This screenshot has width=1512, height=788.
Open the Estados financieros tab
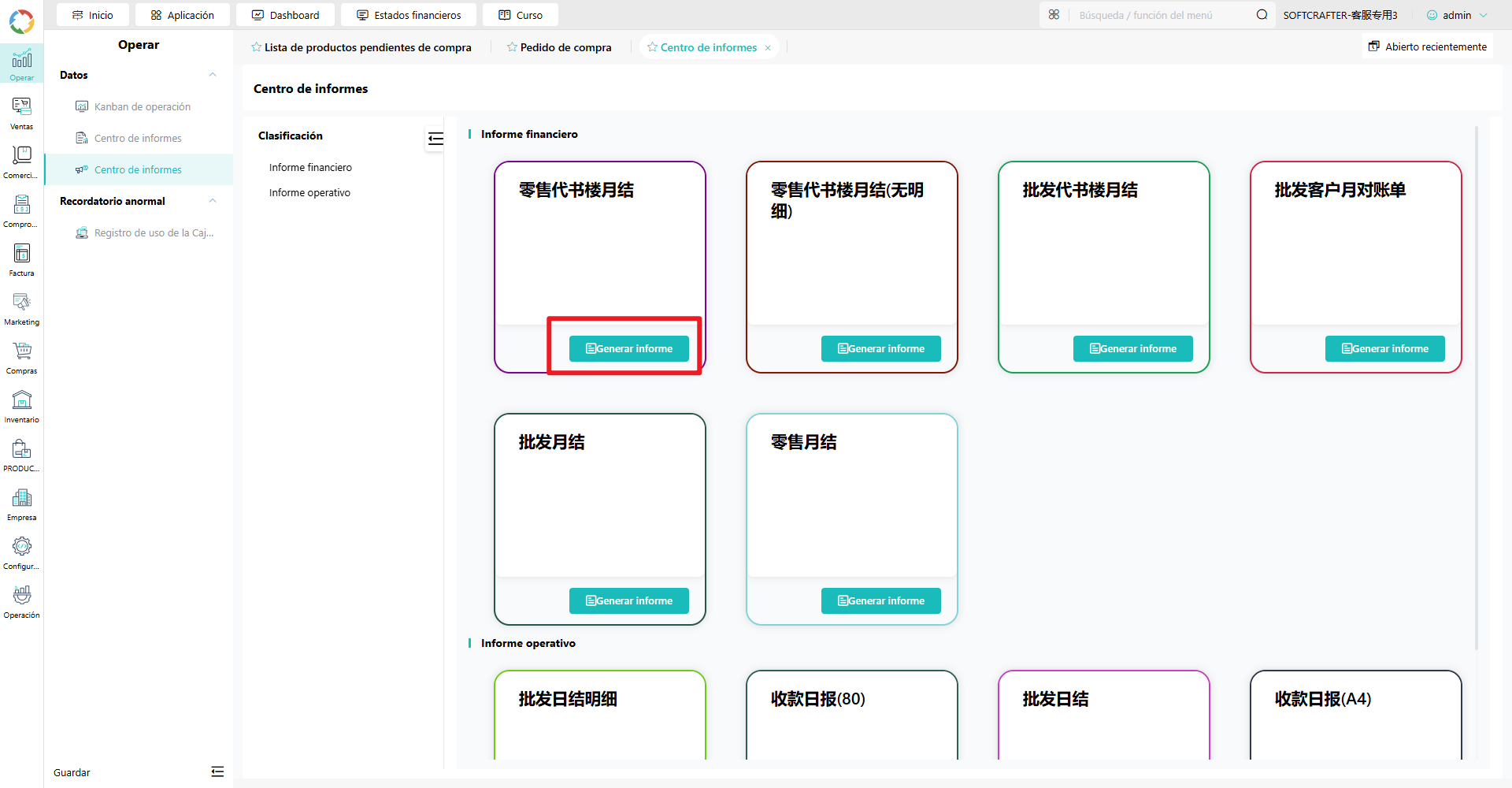pyautogui.click(x=409, y=15)
